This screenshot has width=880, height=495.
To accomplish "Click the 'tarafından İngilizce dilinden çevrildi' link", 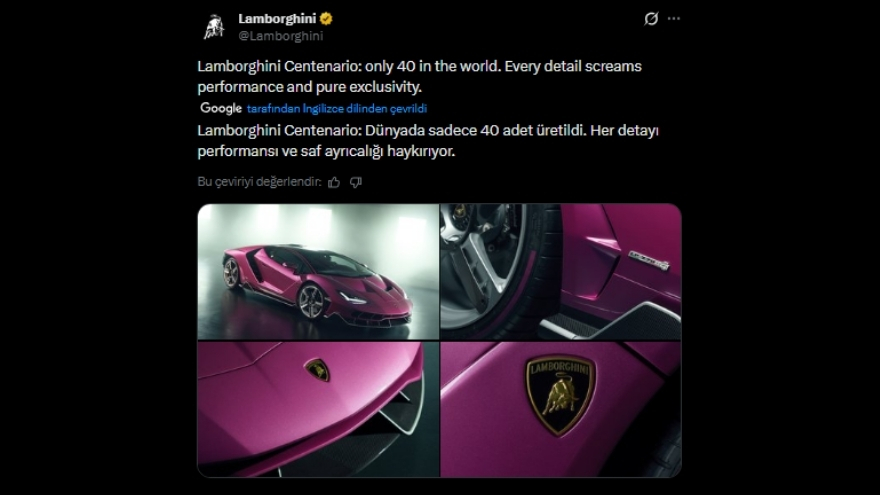I will click(x=337, y=108).
